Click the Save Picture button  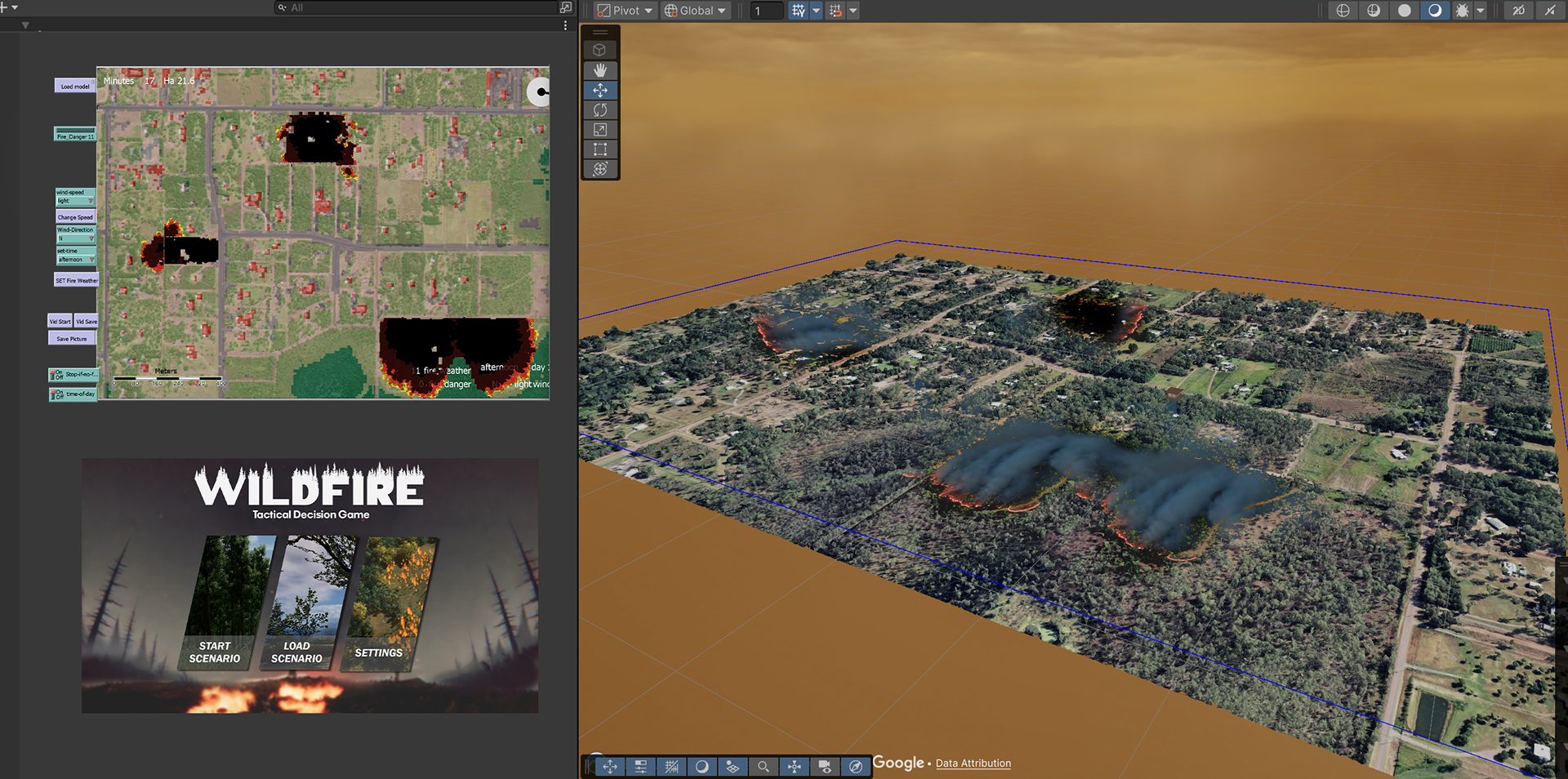[72, 338]
